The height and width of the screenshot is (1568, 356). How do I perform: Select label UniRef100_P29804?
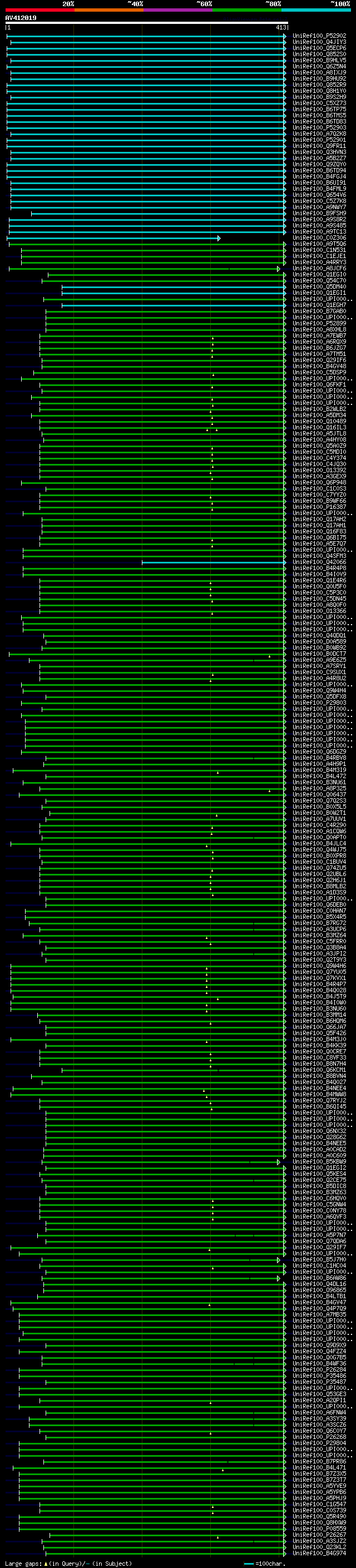(319, 1443)
